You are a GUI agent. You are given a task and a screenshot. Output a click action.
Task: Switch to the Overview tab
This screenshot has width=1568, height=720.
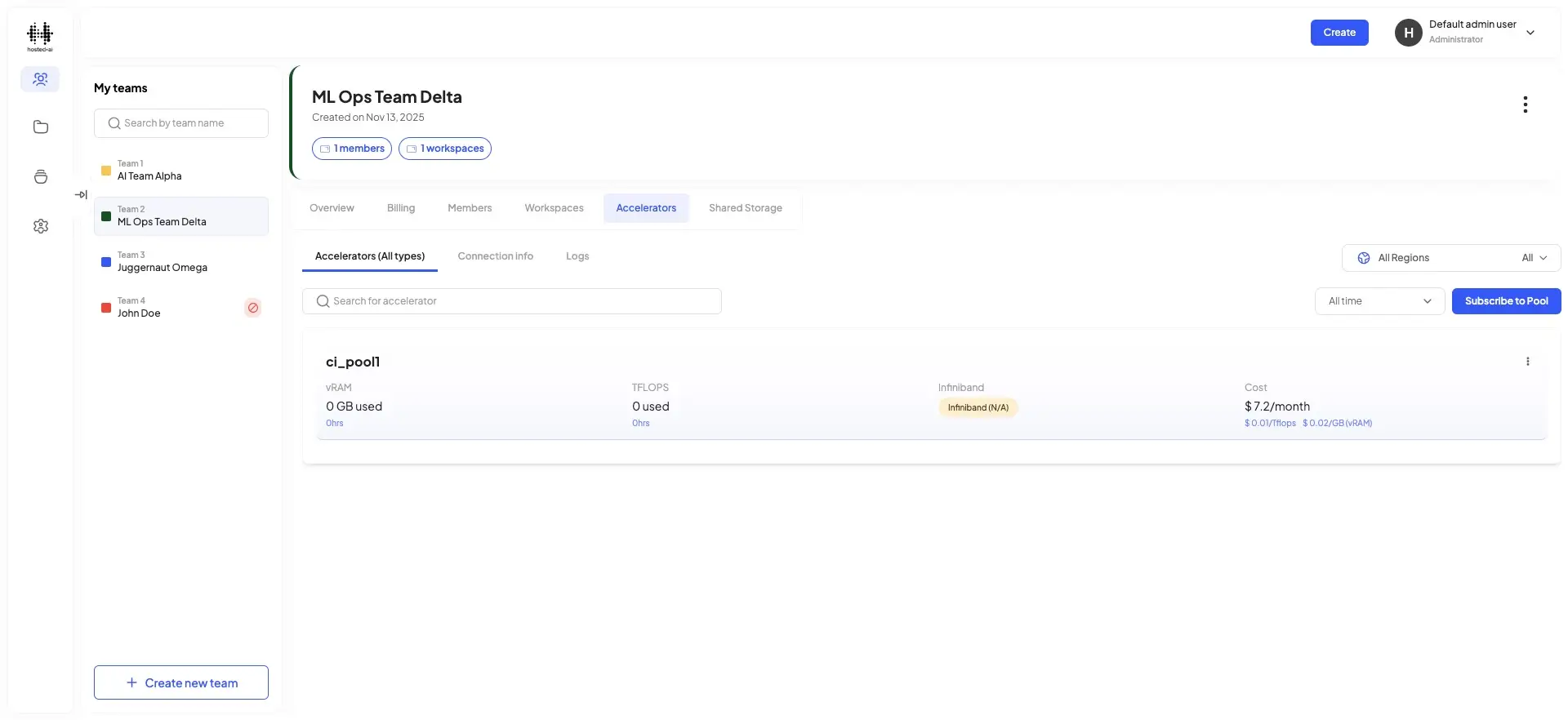[x=332, y=208]
